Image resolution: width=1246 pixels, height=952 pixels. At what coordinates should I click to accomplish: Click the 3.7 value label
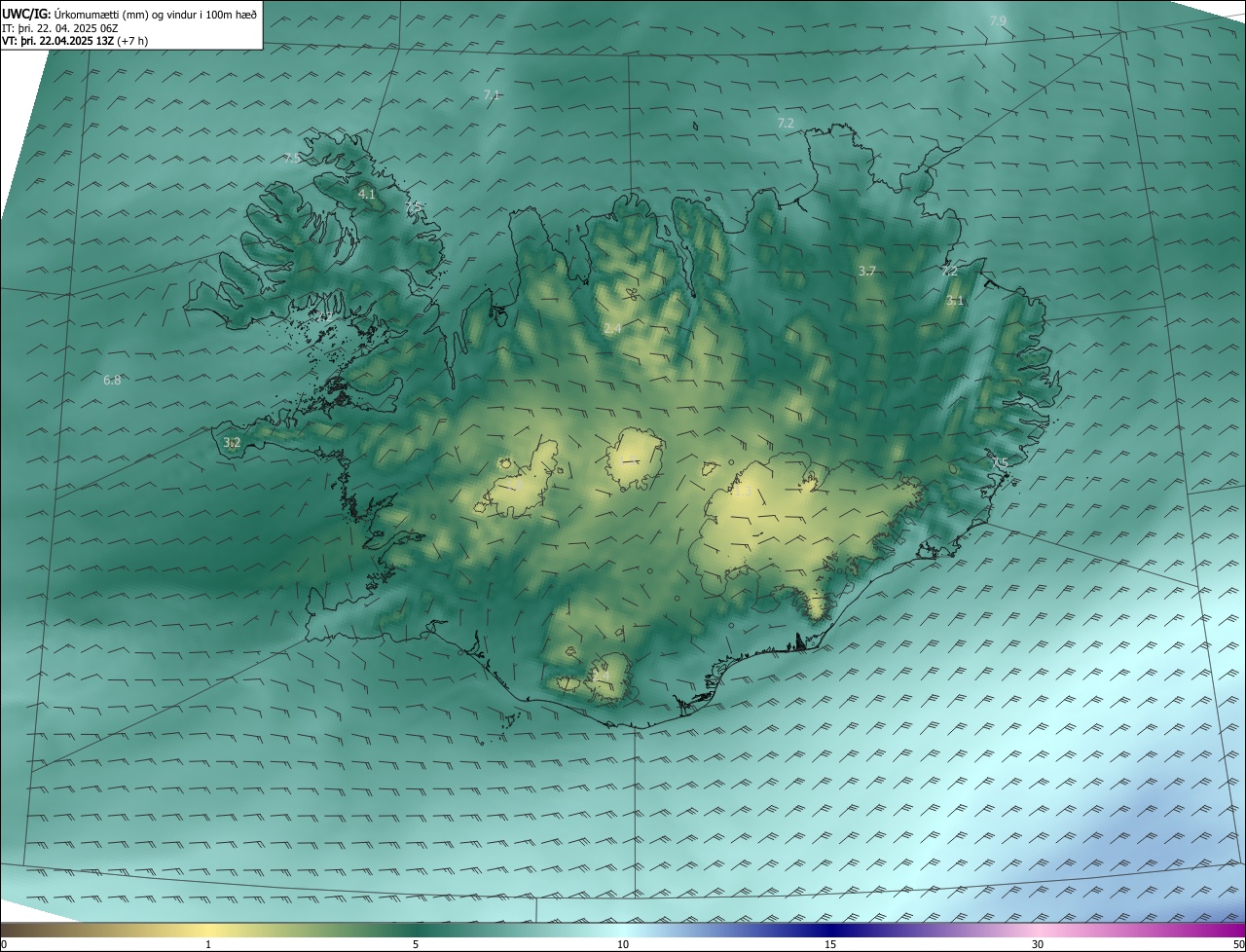(867, 271)
